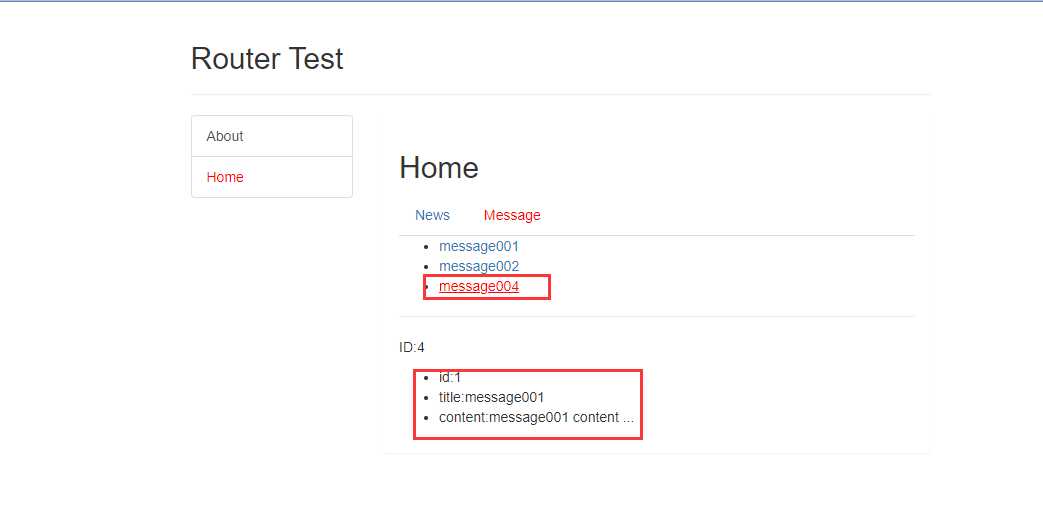Open the About item in the sidebar
Screen dimensions: 1043x525
click(225, 136)
